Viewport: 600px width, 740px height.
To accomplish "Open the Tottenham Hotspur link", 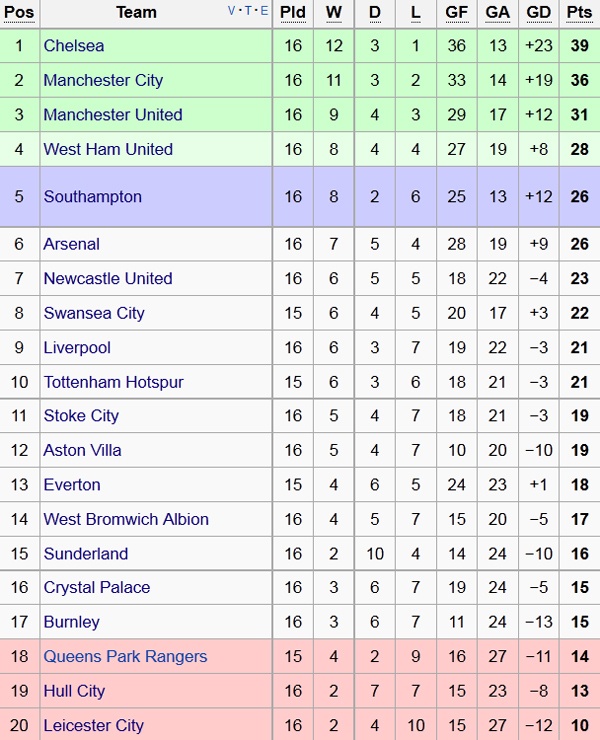I will (113, 382).
